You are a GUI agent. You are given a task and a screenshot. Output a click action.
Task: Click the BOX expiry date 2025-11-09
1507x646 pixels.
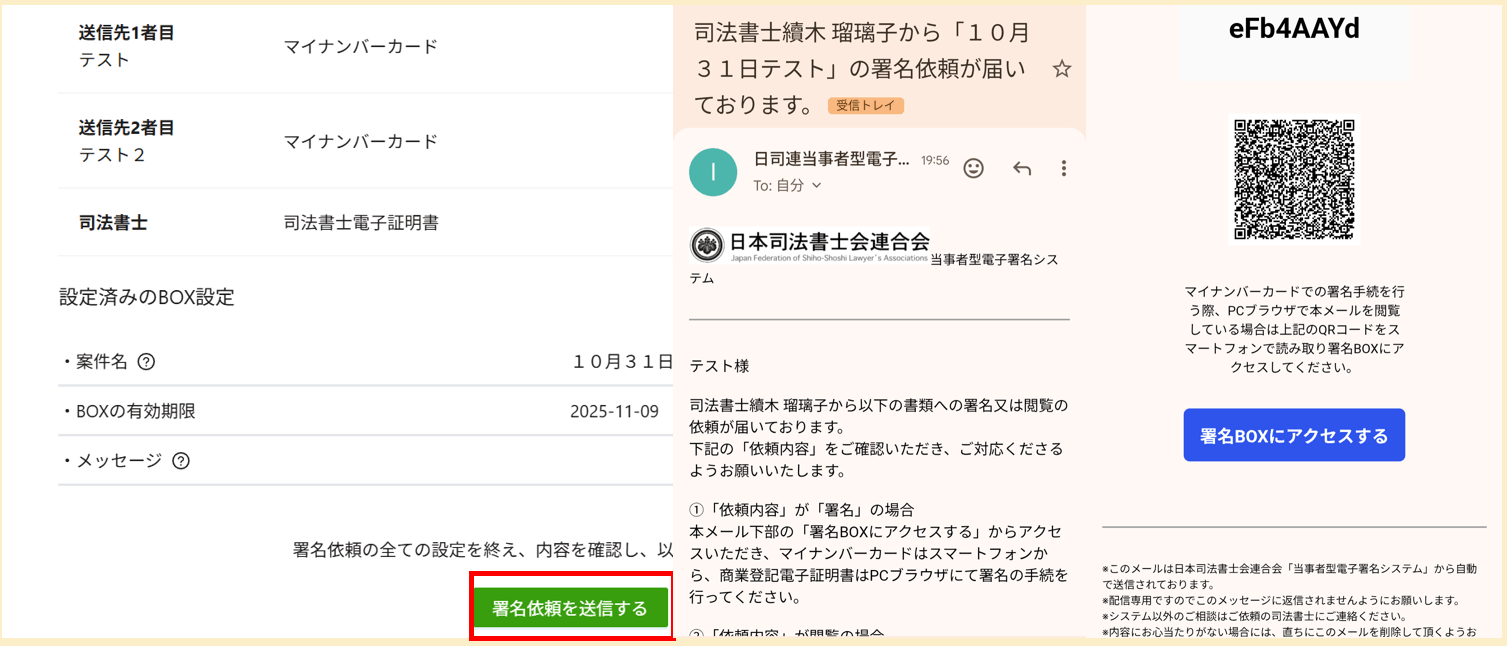tap(614, 411)
